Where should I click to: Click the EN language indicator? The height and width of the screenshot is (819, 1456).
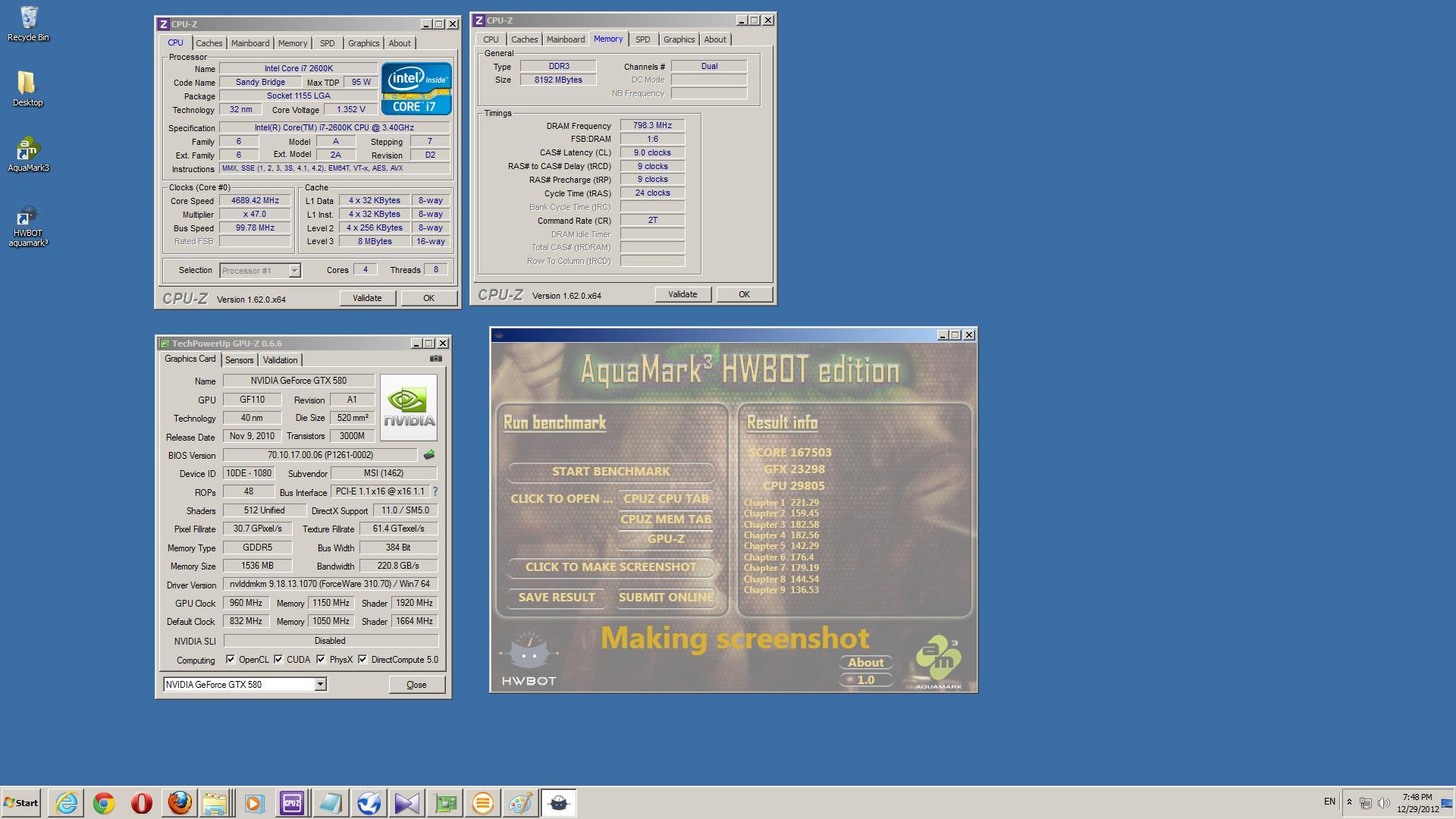pyautogui.click(x=1329, y=802)
